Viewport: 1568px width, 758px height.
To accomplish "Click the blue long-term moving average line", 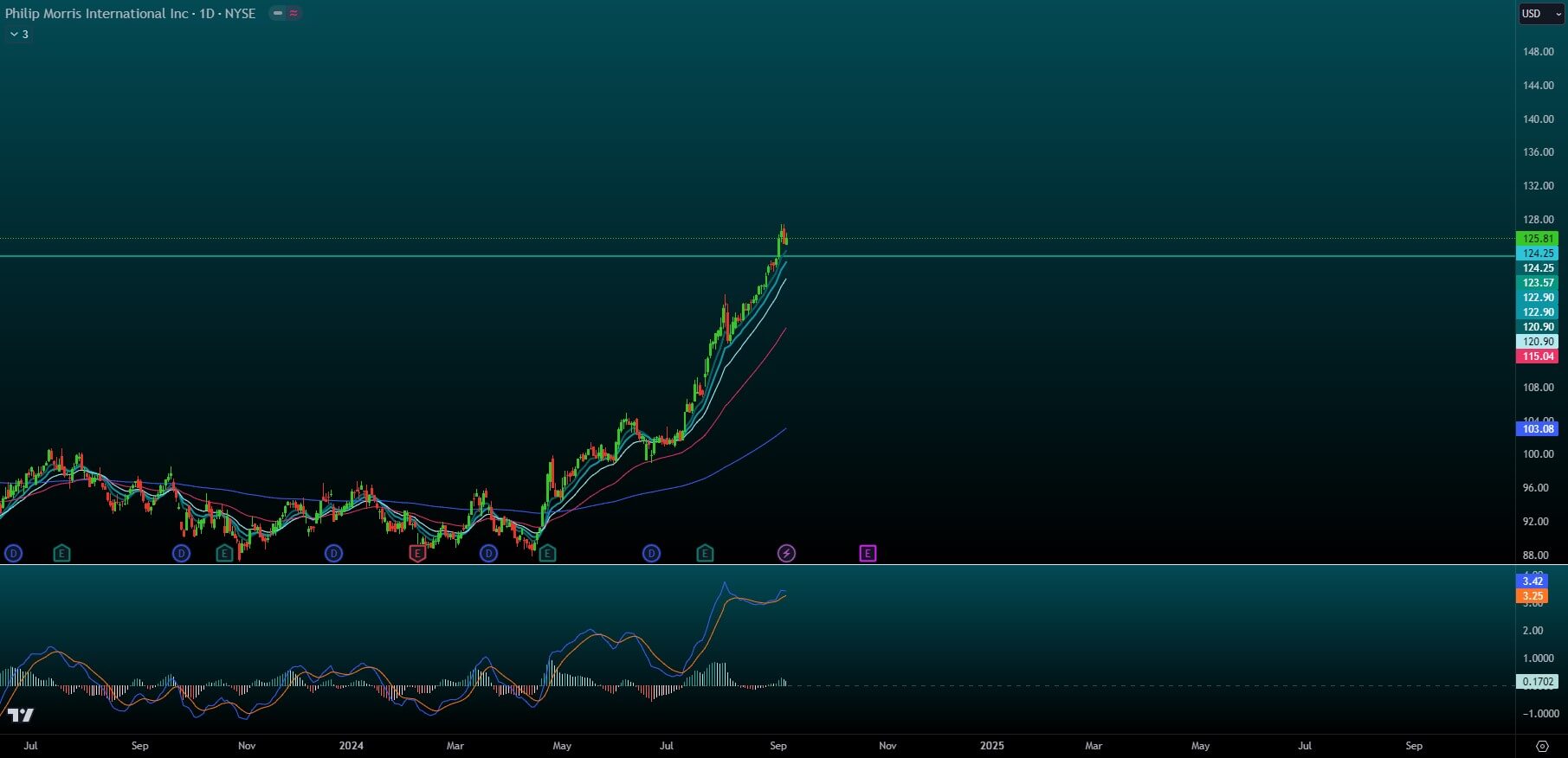I will click(710, 476).
